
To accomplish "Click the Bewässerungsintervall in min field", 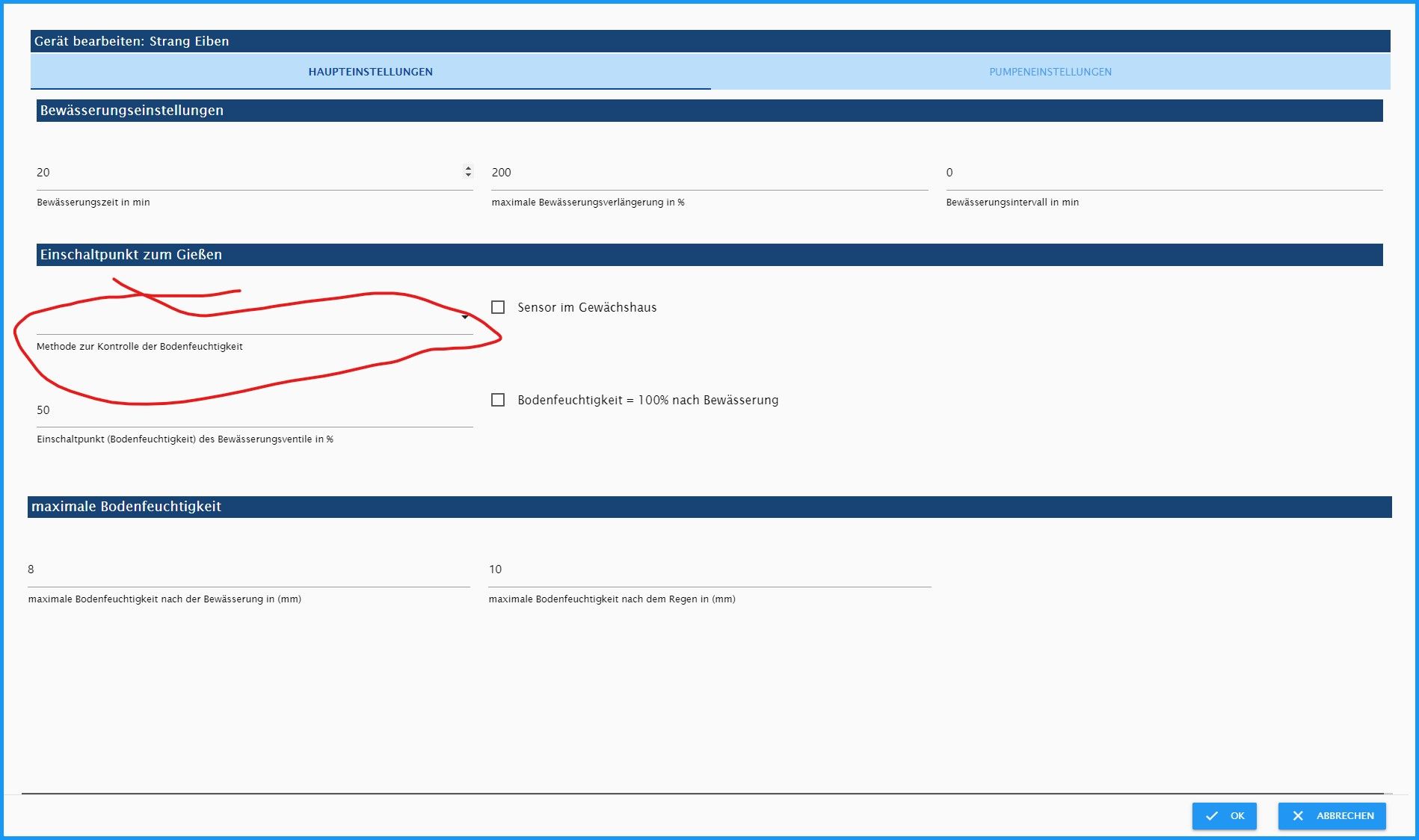I will tap(1164, 173).
